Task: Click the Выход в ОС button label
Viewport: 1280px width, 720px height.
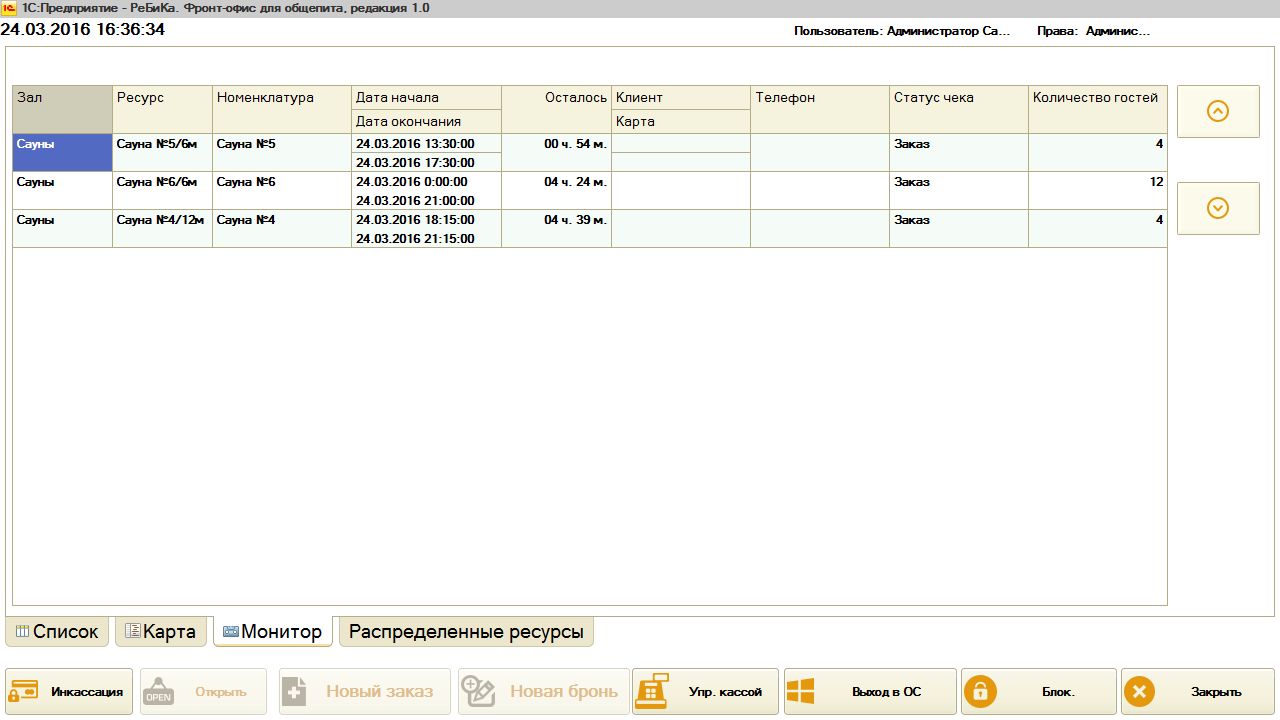Action: pyautogui.click(x=886, y=692)
